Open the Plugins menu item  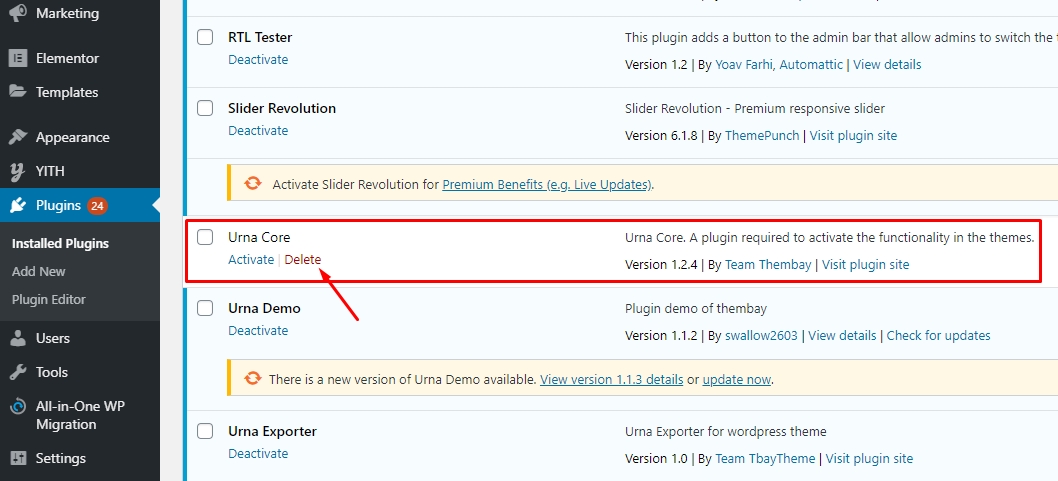pos(58,205)
